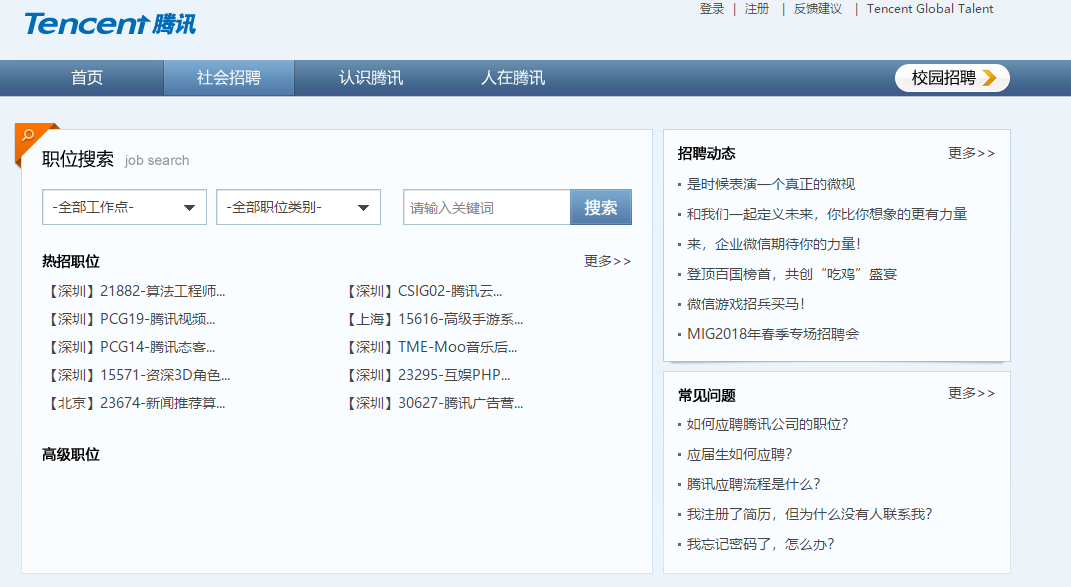
Task: Open job TME-Moo音乐后 listing
Action: tap(430, 347)
